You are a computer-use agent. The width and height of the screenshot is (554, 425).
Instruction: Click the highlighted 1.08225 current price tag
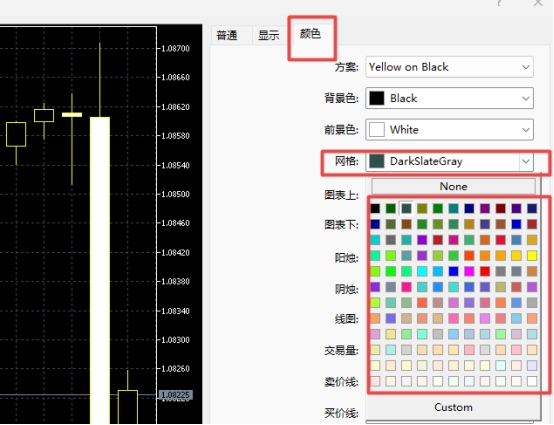(x=176, y=395)
